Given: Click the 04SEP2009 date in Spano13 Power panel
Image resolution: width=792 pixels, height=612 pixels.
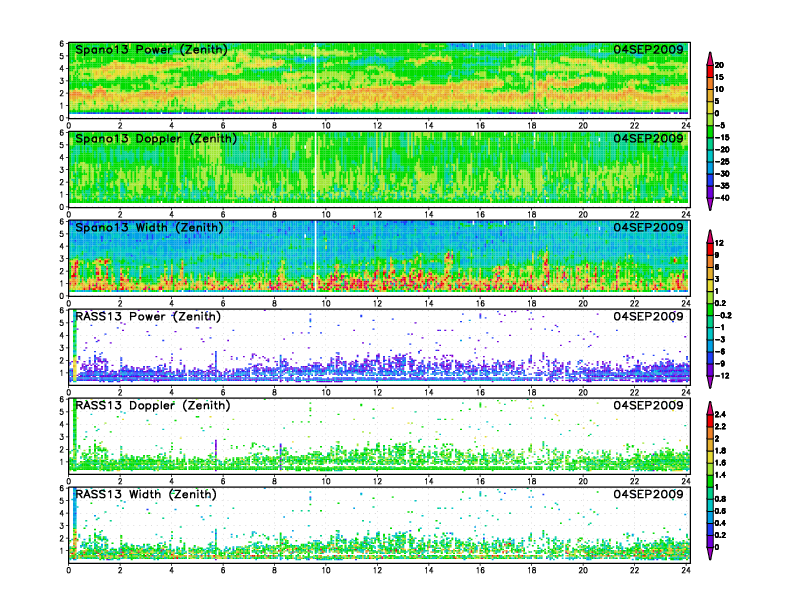Looking at the screenshot, I should coord(649,50).
